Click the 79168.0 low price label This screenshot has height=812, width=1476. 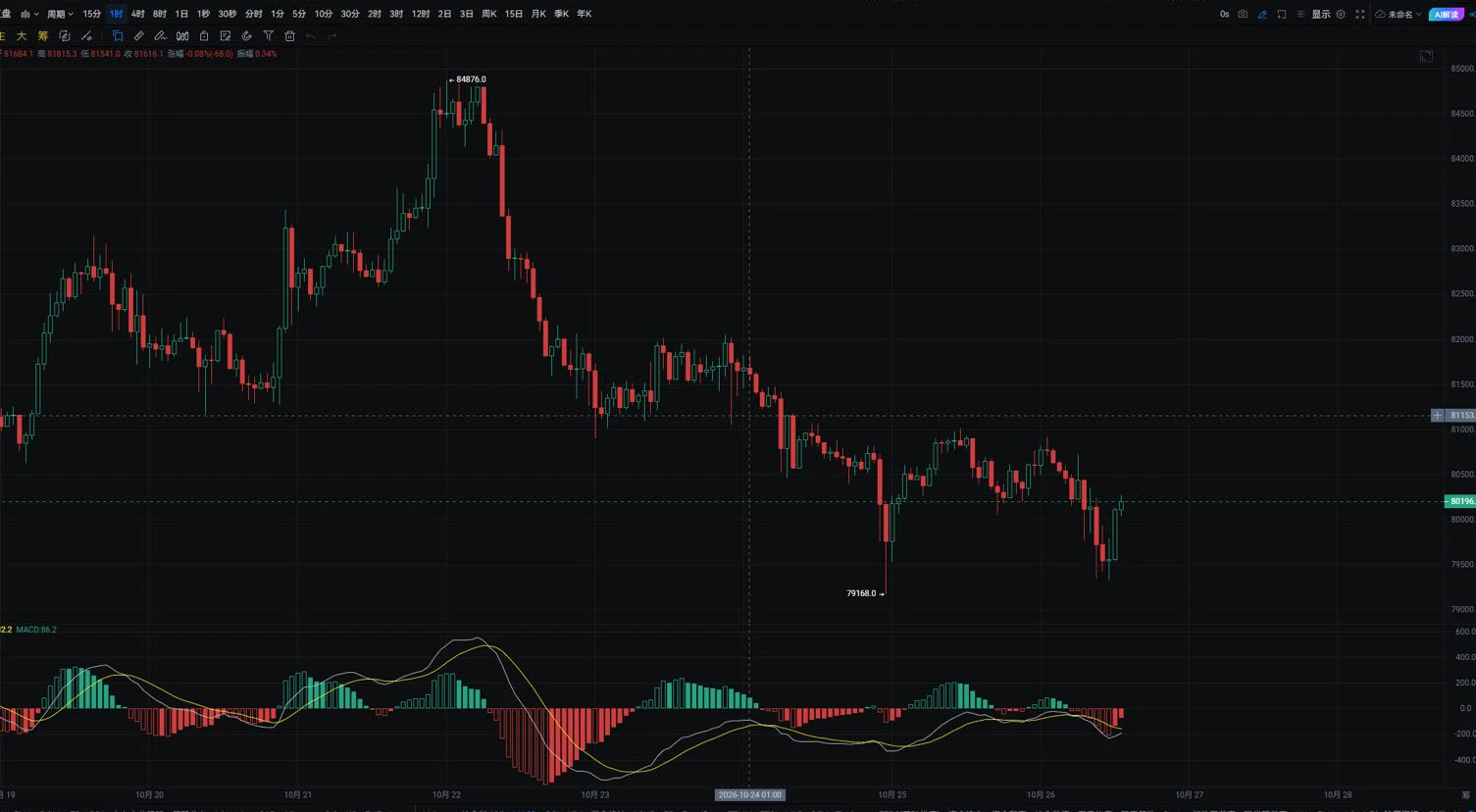(x=861, y=593)
